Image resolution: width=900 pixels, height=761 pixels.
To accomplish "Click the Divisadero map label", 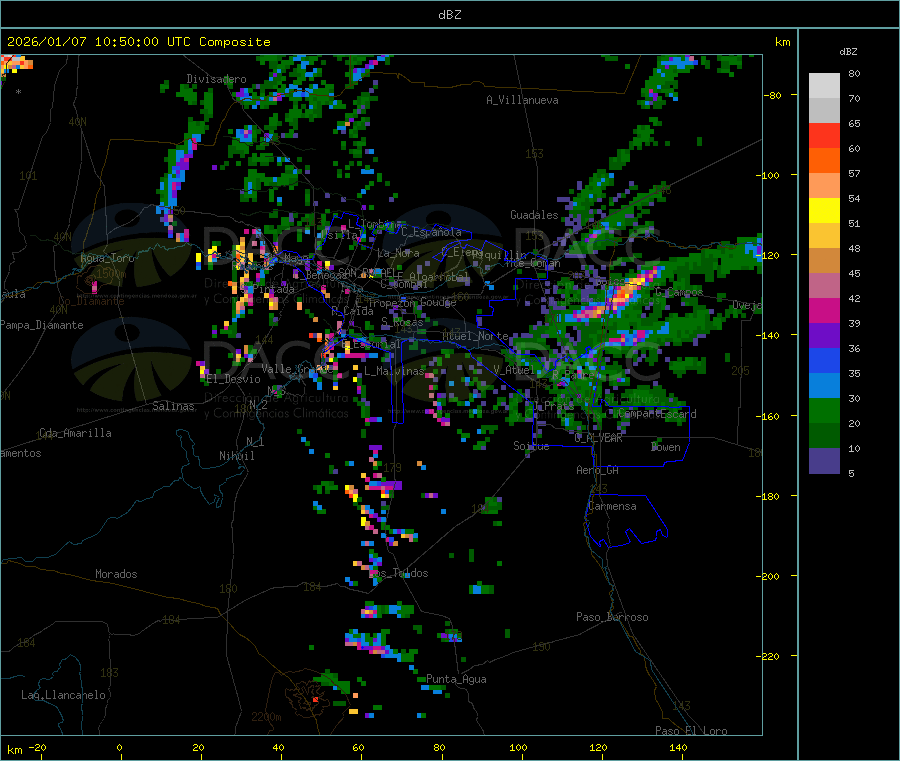I will point(216,79).
